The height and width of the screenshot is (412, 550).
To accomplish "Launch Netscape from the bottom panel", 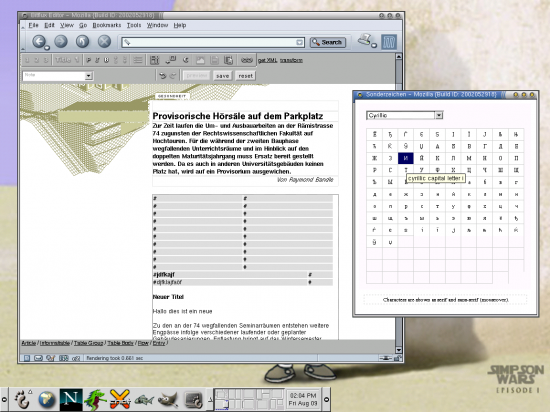I will [71, 399].
